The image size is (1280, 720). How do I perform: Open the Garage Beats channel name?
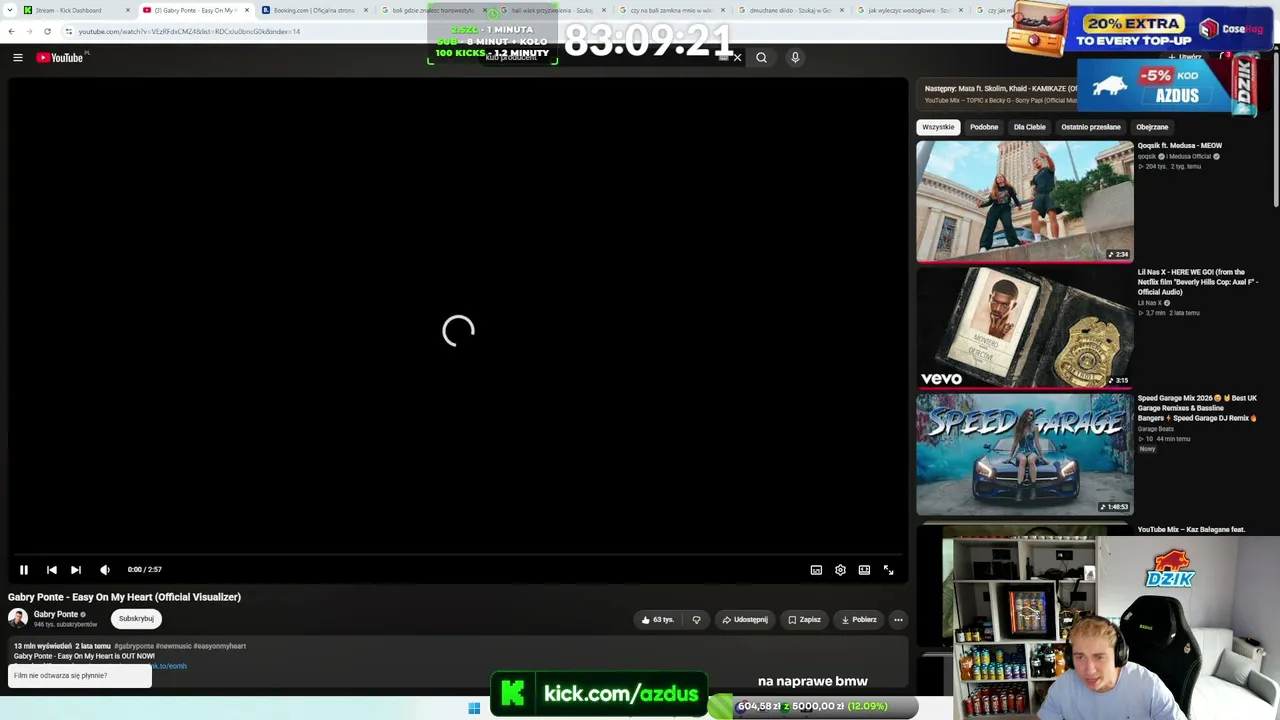point(1156,429)
